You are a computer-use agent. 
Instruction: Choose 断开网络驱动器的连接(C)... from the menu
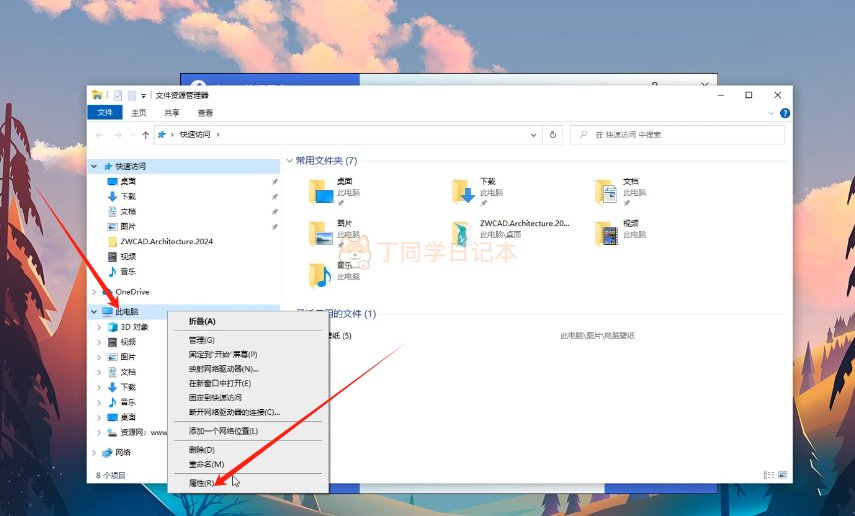pos(234,412)
